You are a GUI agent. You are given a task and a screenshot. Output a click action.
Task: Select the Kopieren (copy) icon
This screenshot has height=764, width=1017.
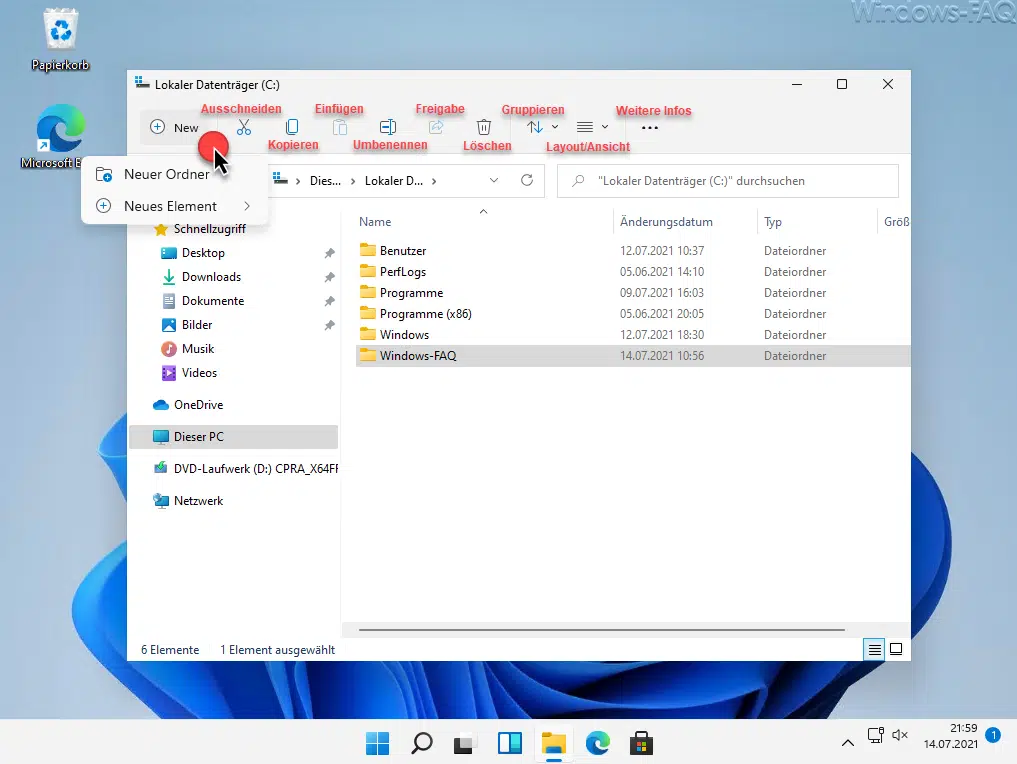[x=291, y=127]
